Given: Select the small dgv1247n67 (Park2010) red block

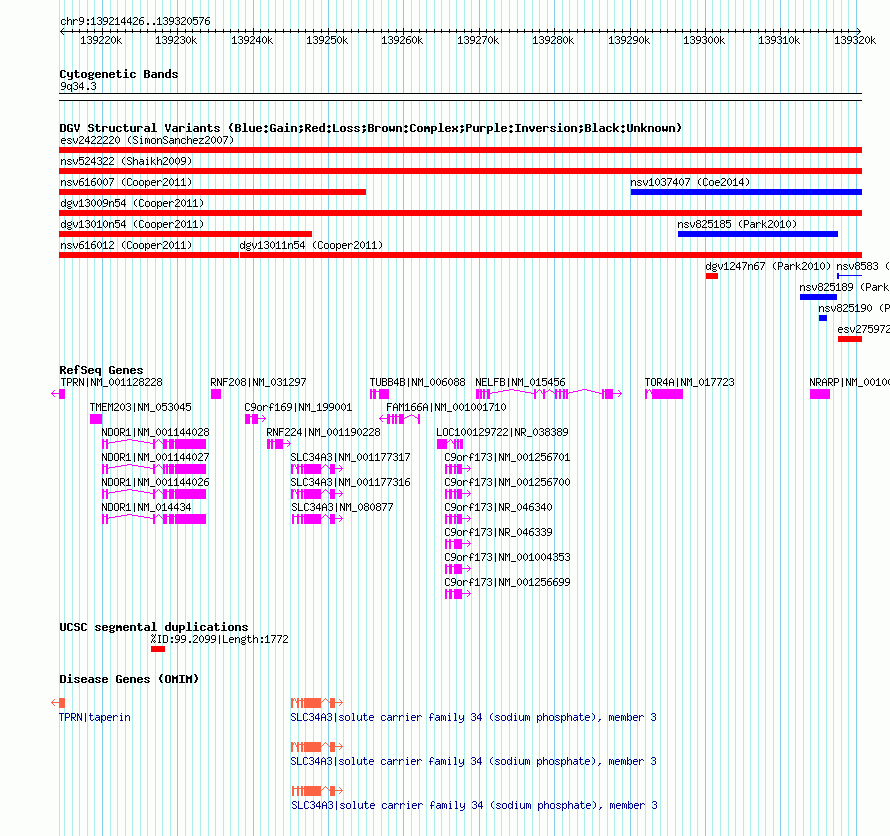Looking at the screenshot, I should [x=712, y=276].
